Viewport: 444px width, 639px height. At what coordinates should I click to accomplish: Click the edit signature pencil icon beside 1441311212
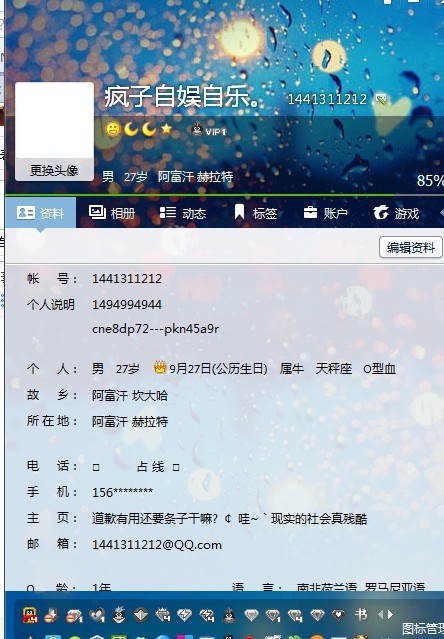[x=381, y=99]
